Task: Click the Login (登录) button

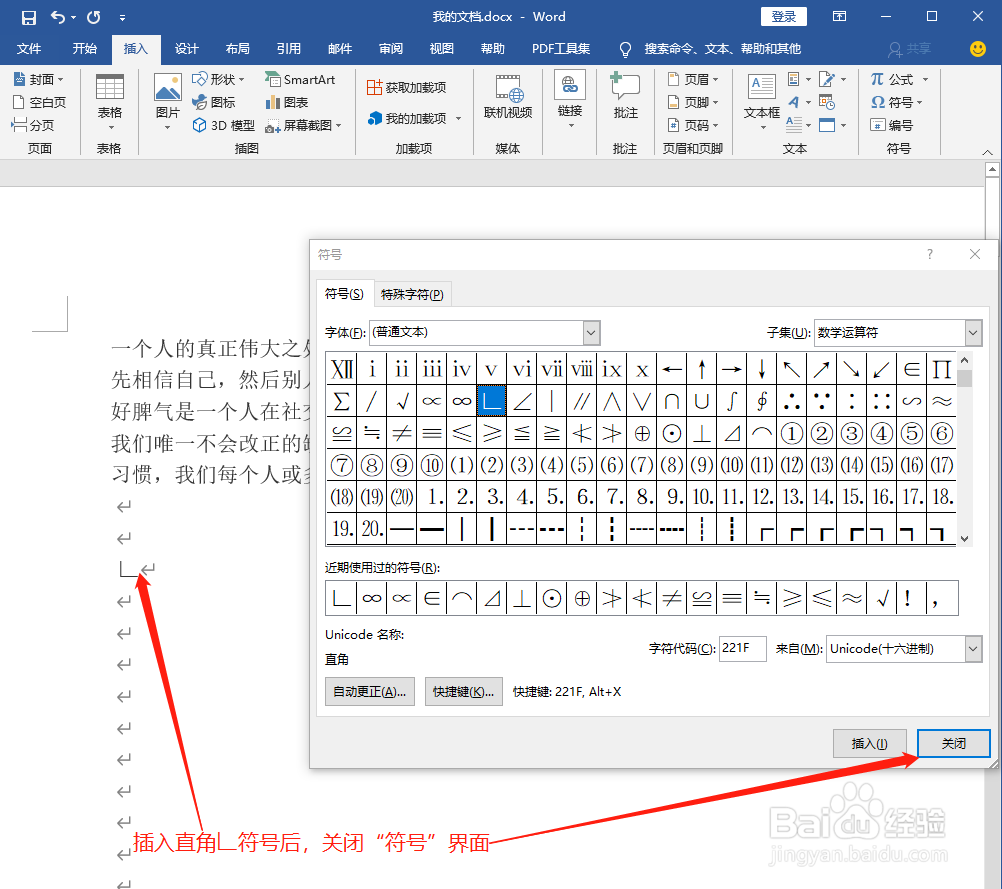Action: (783, 17)
